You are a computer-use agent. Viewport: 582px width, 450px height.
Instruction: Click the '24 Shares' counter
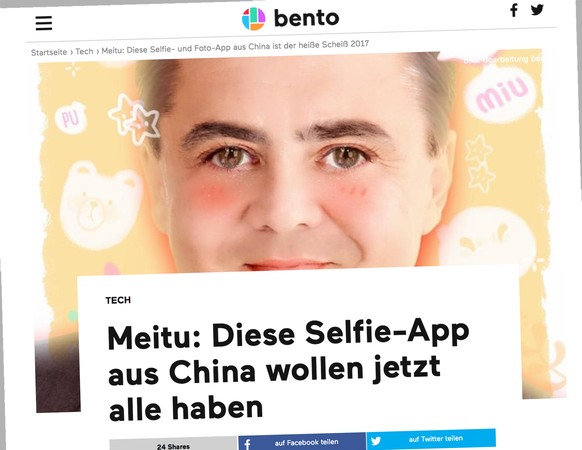point(173,446)
